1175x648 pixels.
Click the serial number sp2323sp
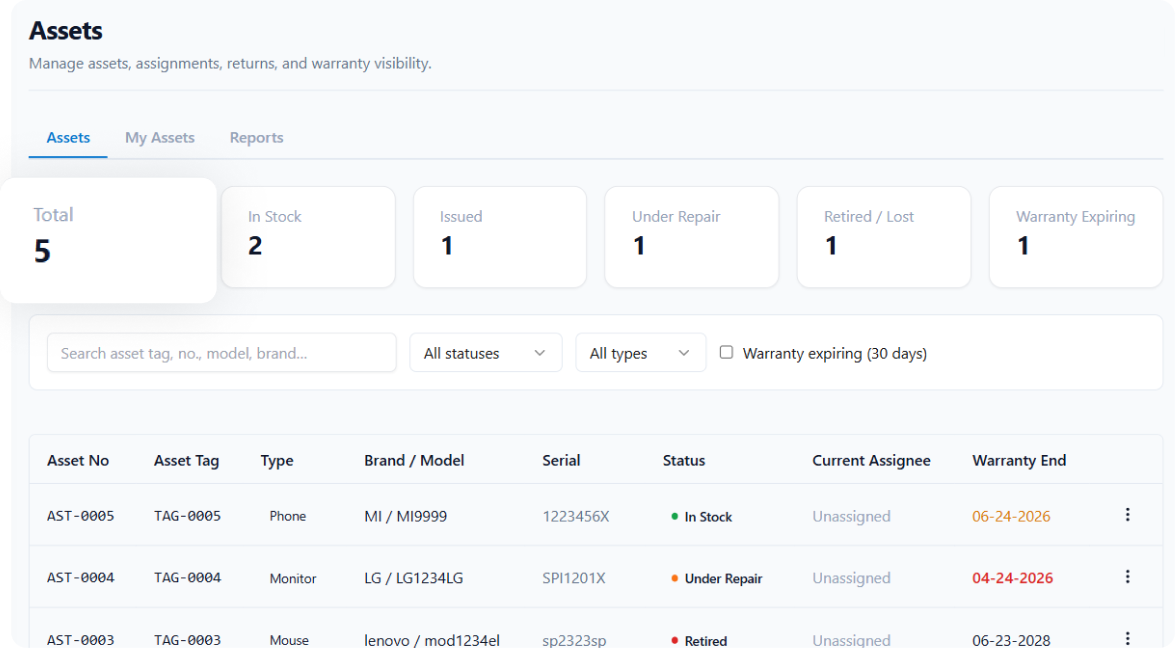point(574,640)
